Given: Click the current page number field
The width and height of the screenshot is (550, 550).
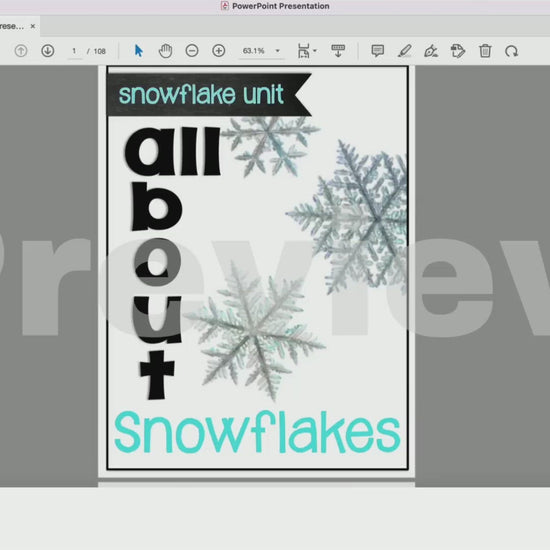Looking at the screenshot, I should (74, 51).
